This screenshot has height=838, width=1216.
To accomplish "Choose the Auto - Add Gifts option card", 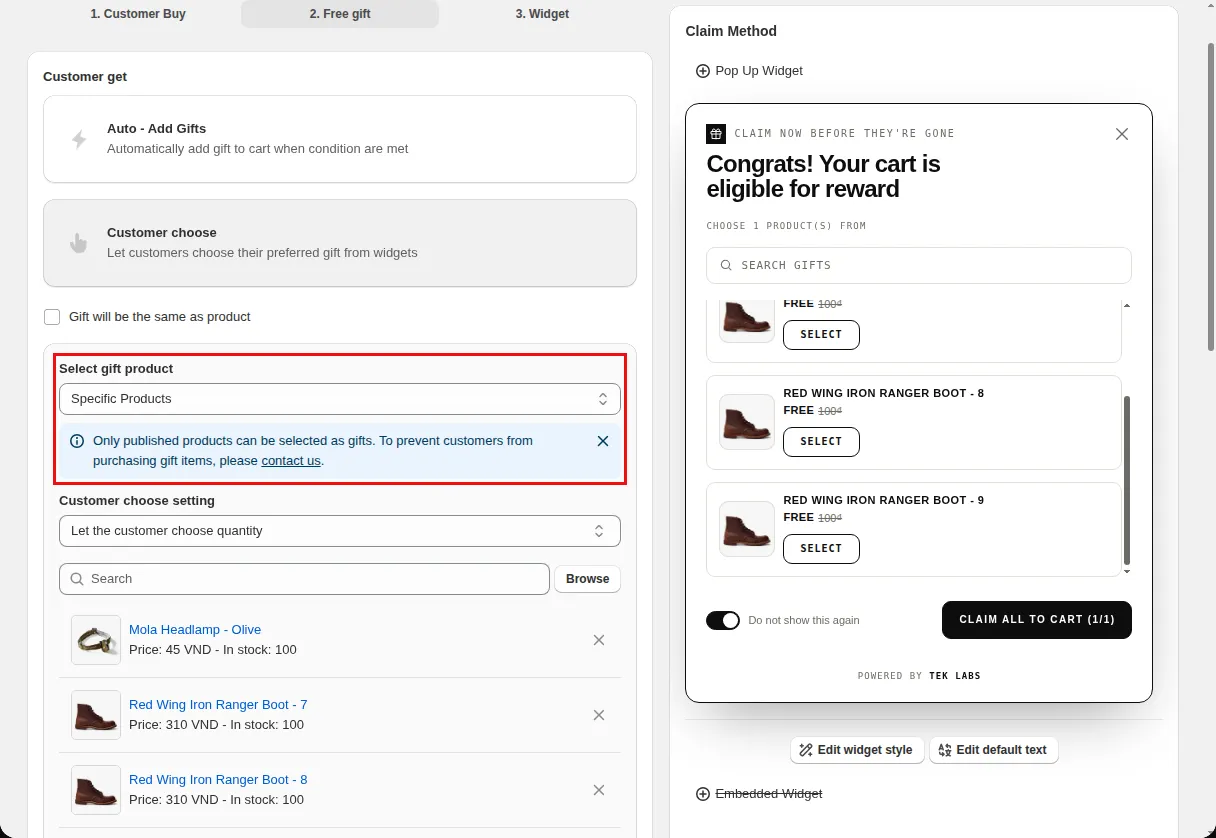I will (340, 139).
